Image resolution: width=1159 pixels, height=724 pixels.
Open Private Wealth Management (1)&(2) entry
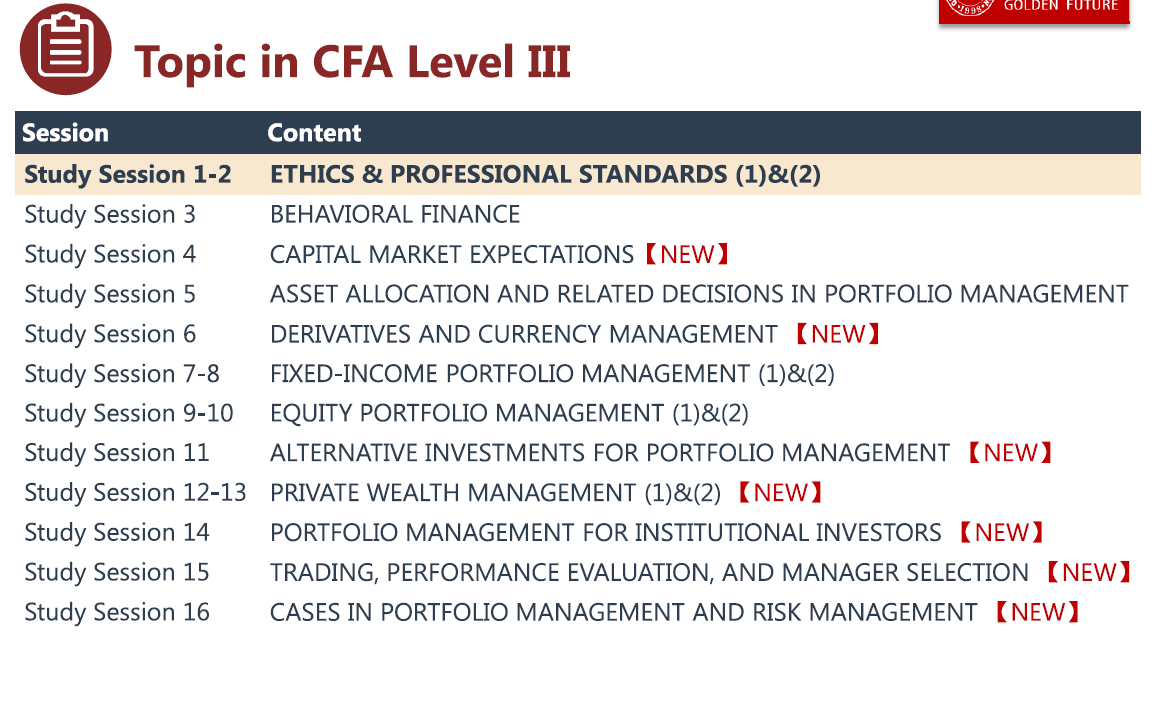pyautogui.click(x=495, y=493)
